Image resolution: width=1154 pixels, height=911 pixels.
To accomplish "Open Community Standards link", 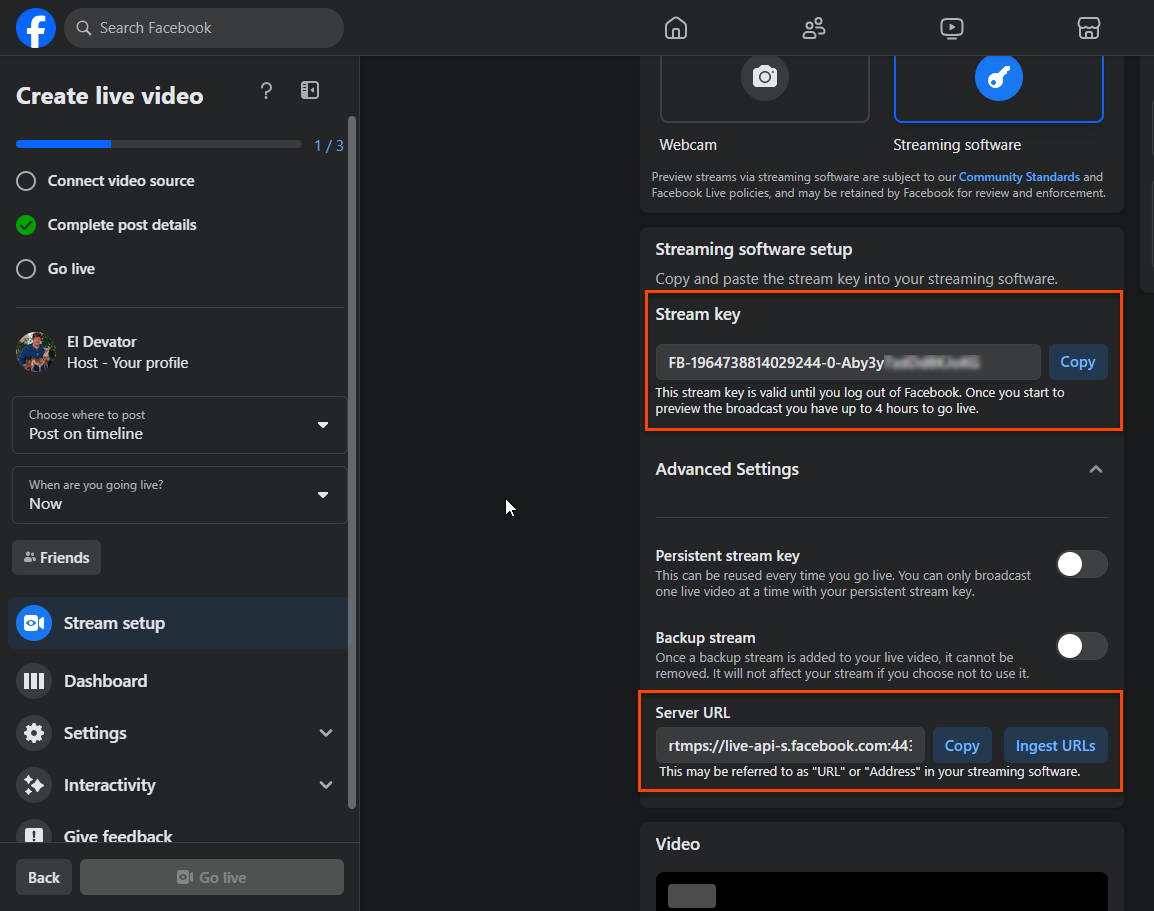I will (x=1019, y=177).
